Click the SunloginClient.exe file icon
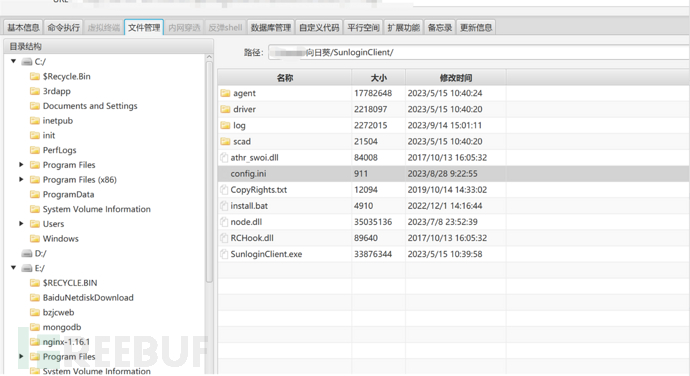This screenshot has height=376, width=690. [224, 254]
